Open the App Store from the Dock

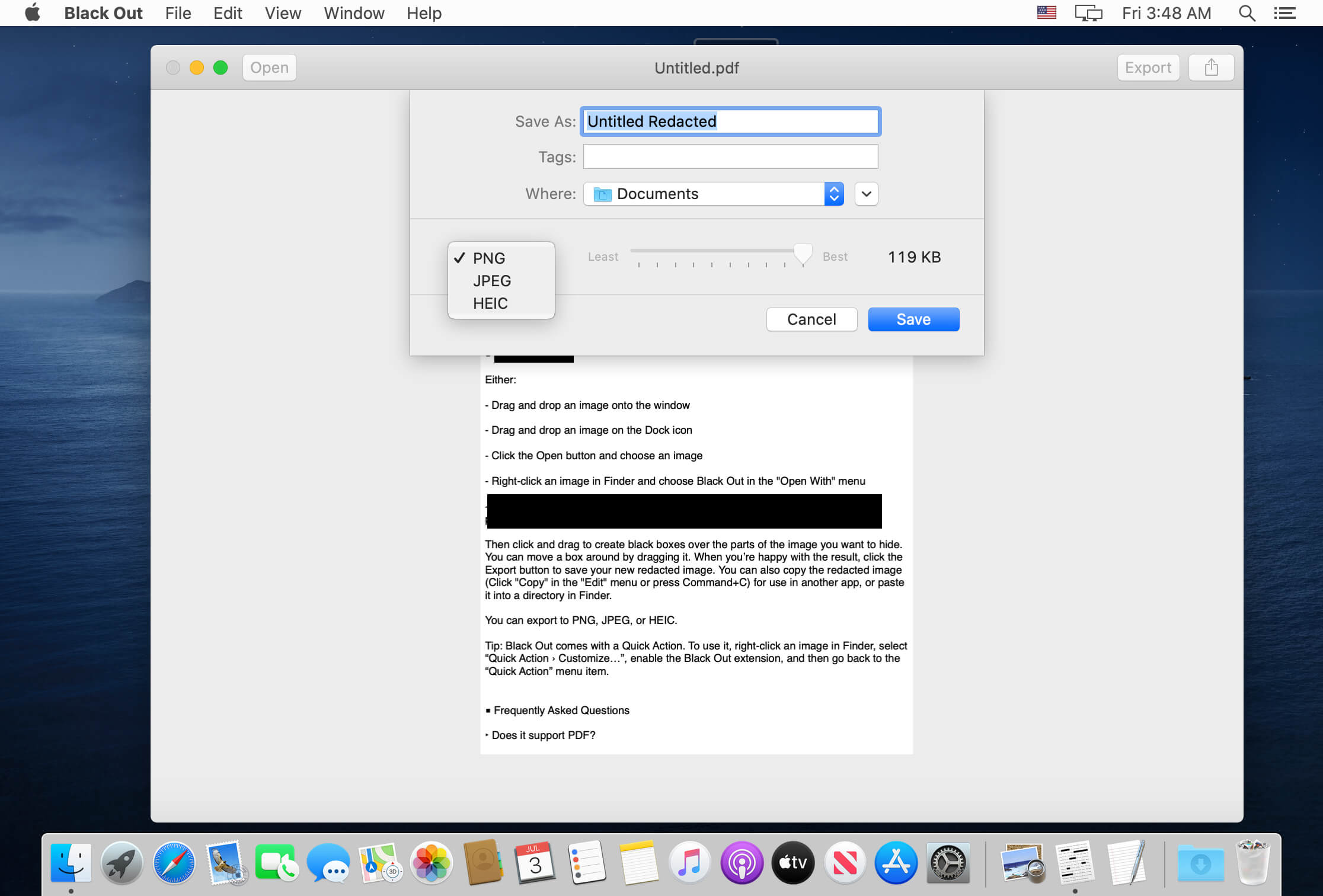(x=896, y=863)
